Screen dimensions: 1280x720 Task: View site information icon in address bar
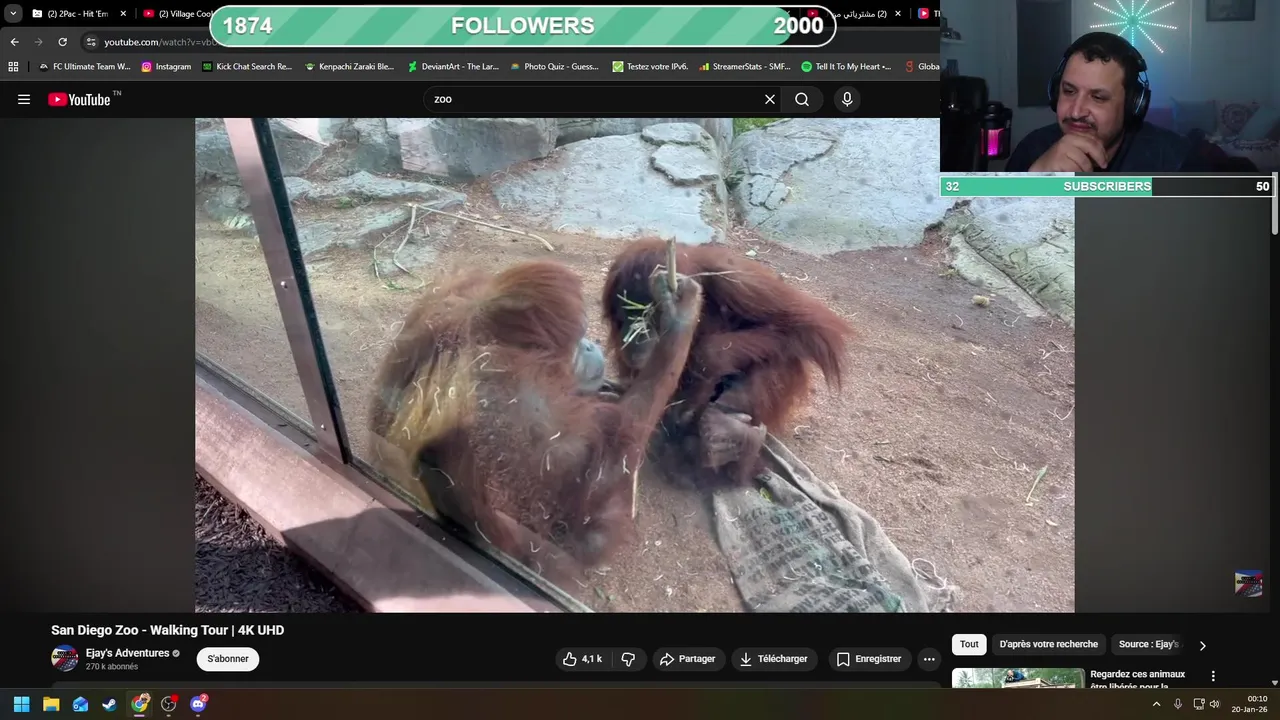[x=91, y=42]
